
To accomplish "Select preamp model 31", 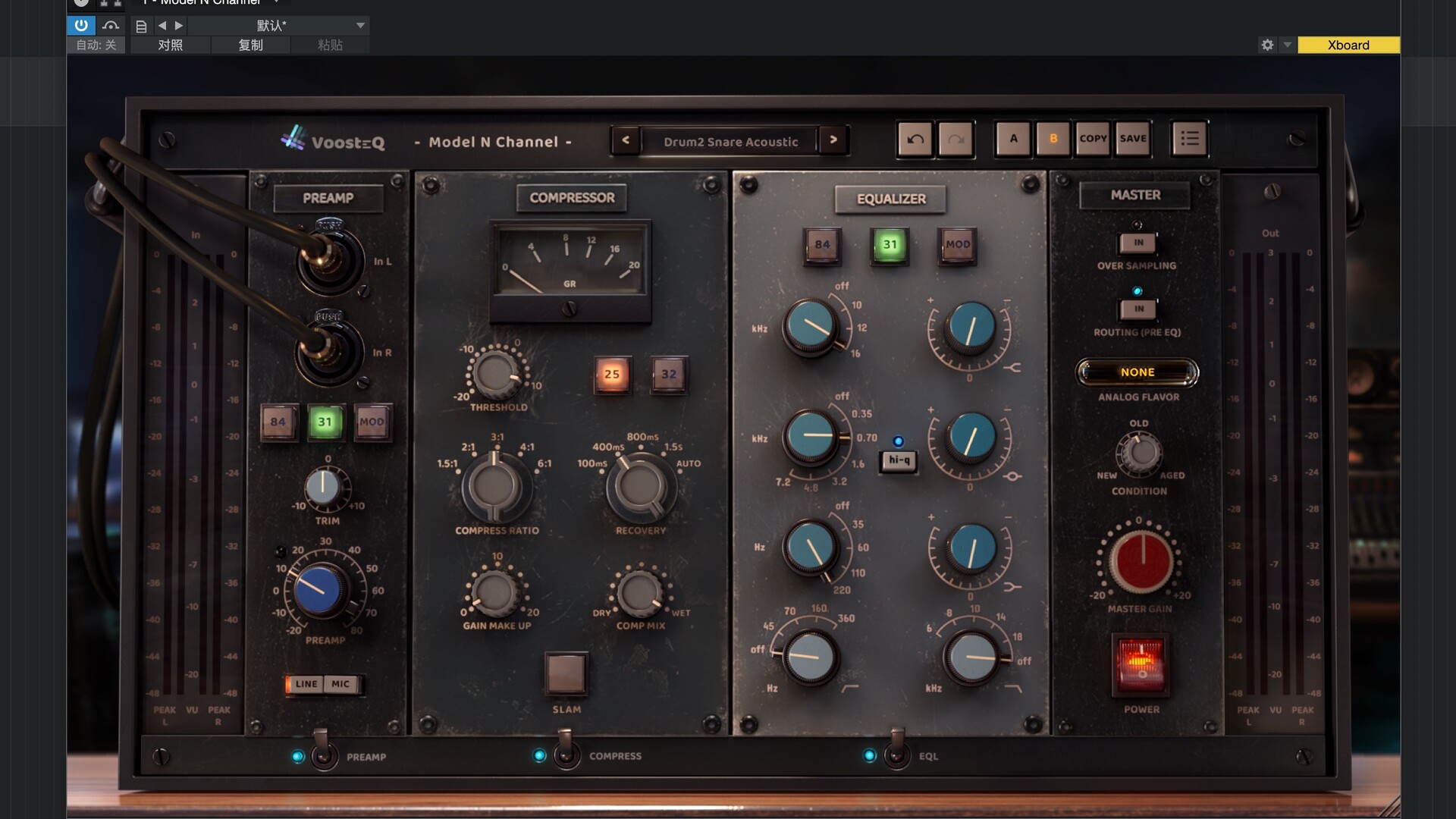I will pyautogui.click(x=325, y=422).
